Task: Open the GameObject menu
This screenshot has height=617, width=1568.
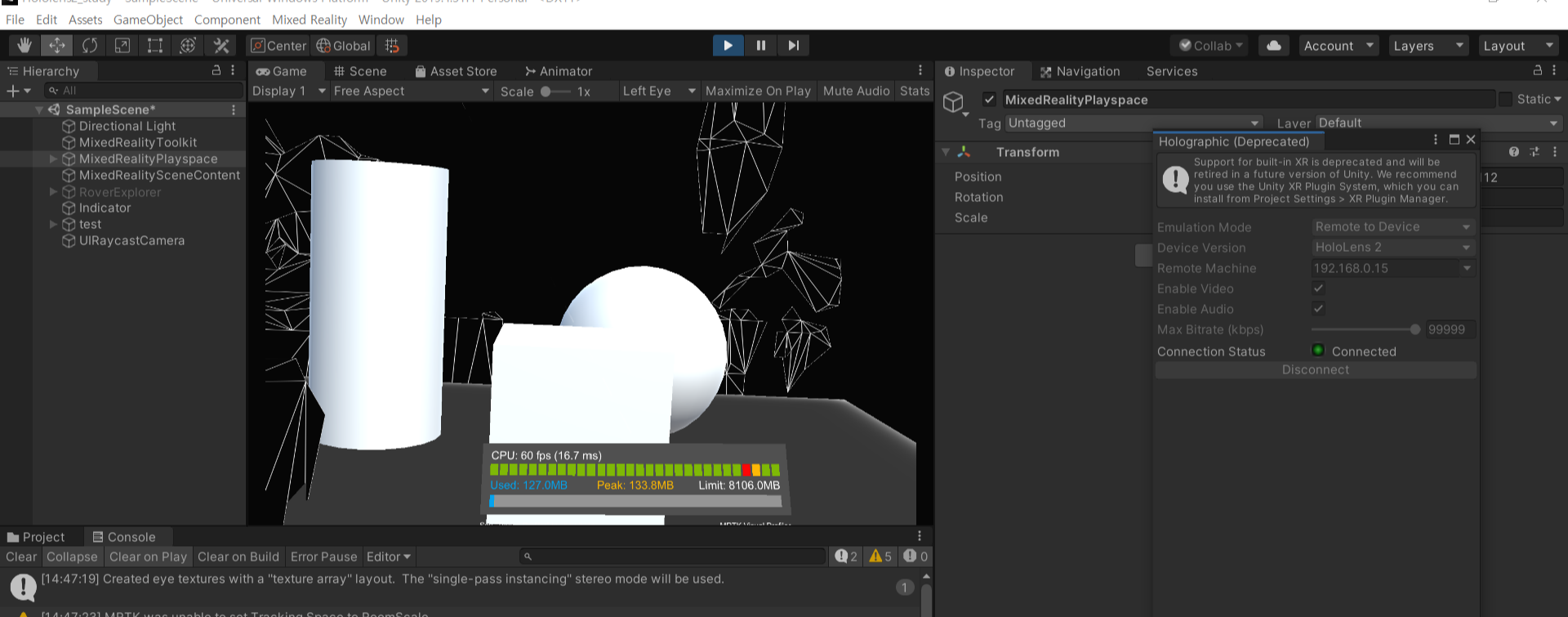Action: coord(148,20)
